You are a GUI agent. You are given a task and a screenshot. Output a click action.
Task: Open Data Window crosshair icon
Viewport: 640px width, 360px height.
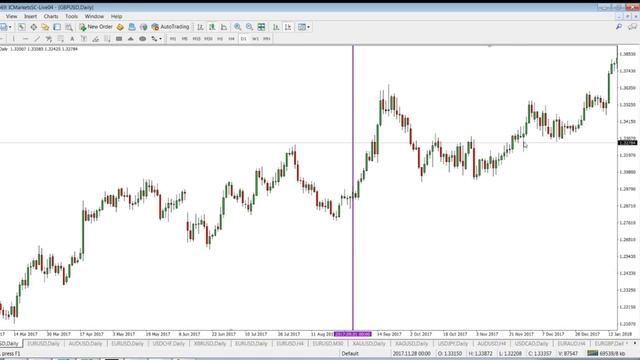click(x=33, y=27)
